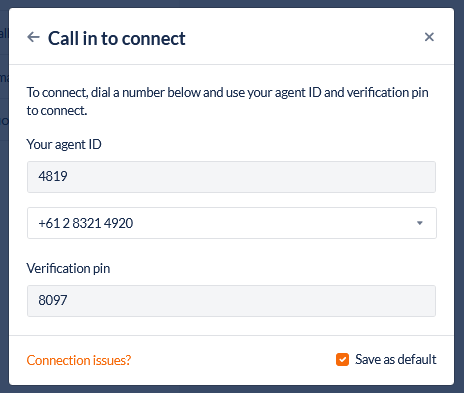This screenshot has height=393, width=464.
Task: Click the dark footer strip below the dialog
Action: (232, 389)
